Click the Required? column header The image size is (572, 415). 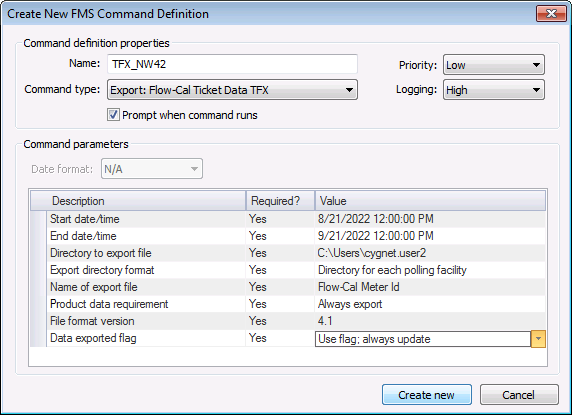(x=280, y=201)
